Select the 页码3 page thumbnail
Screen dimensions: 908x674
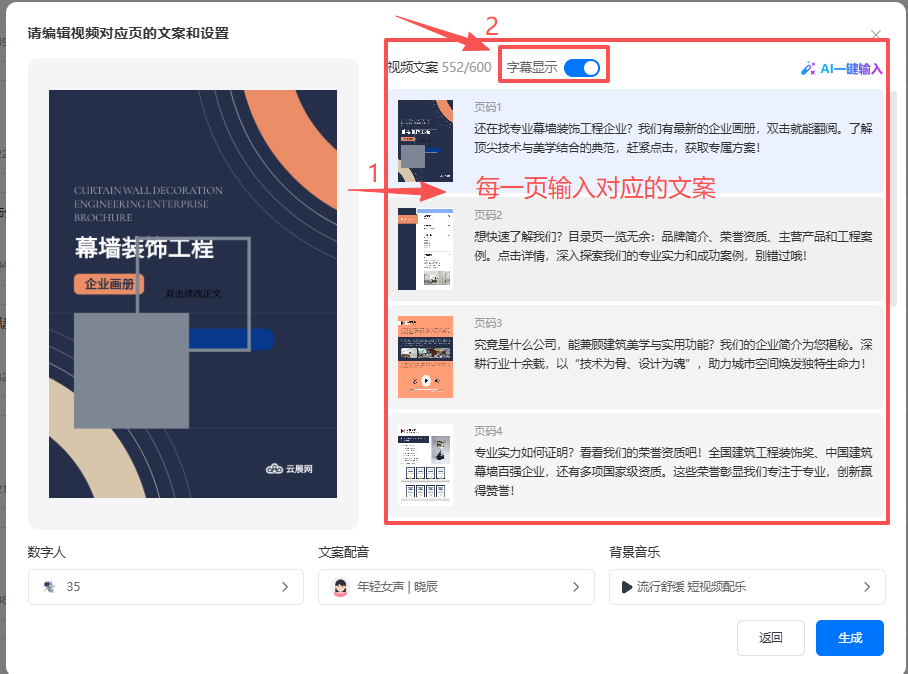pos(425,356)
